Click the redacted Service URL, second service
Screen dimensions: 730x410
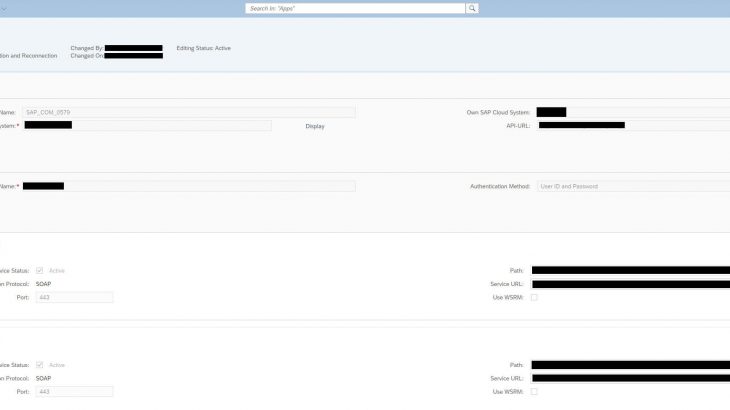(x=631, y=378)
